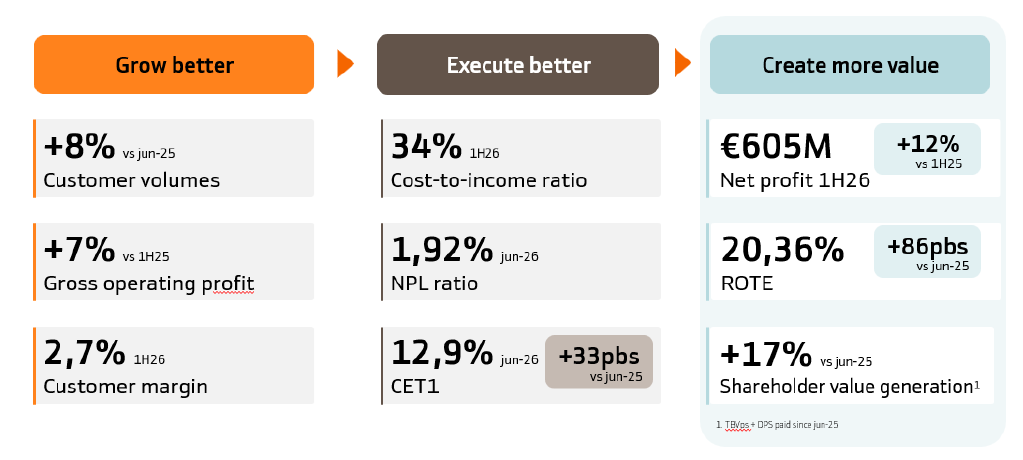Viewport: 1023px width, 460px height.
Task: Click the 1,92% NPL ratio card
Action: point(521,262)
